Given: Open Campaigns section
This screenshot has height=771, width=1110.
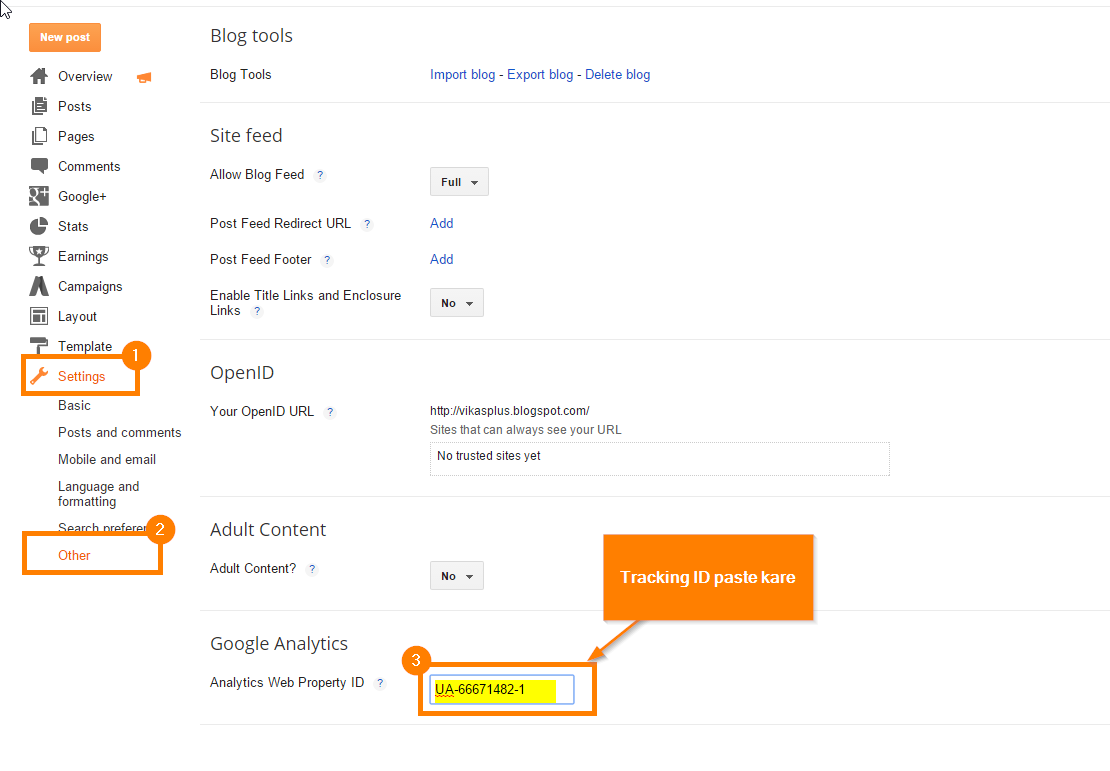Looking at the screenshot, I should pyautogui.click(x=90, y=287).
